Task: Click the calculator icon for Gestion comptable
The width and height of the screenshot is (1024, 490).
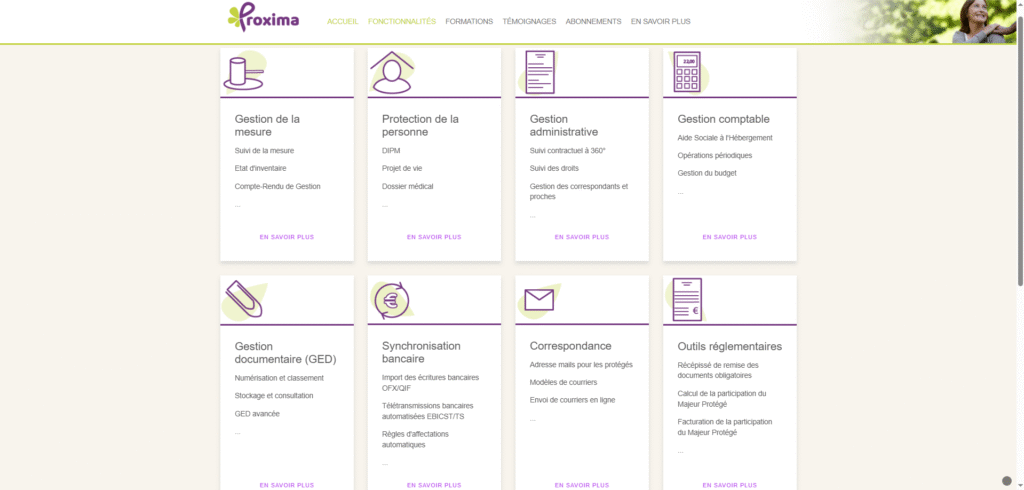Action: [x=687, y=72]
